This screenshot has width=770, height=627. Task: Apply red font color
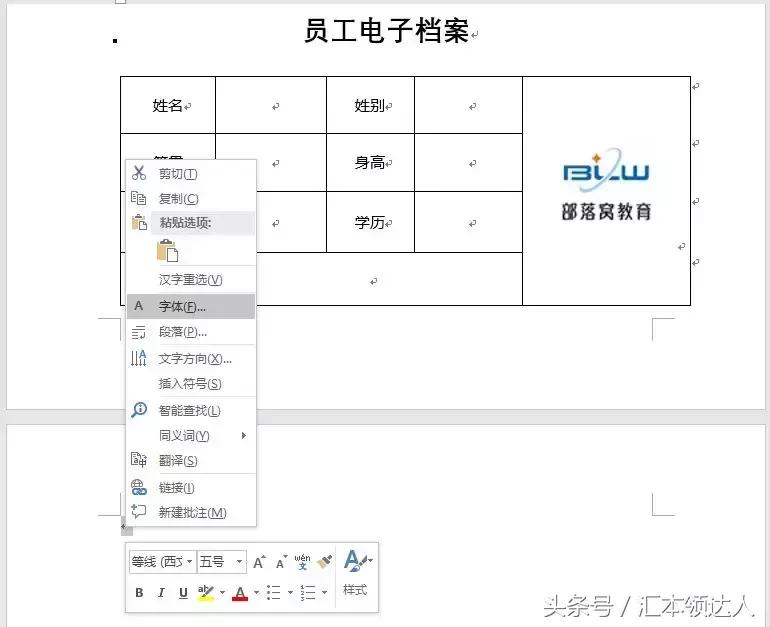(x=240, y=593)
